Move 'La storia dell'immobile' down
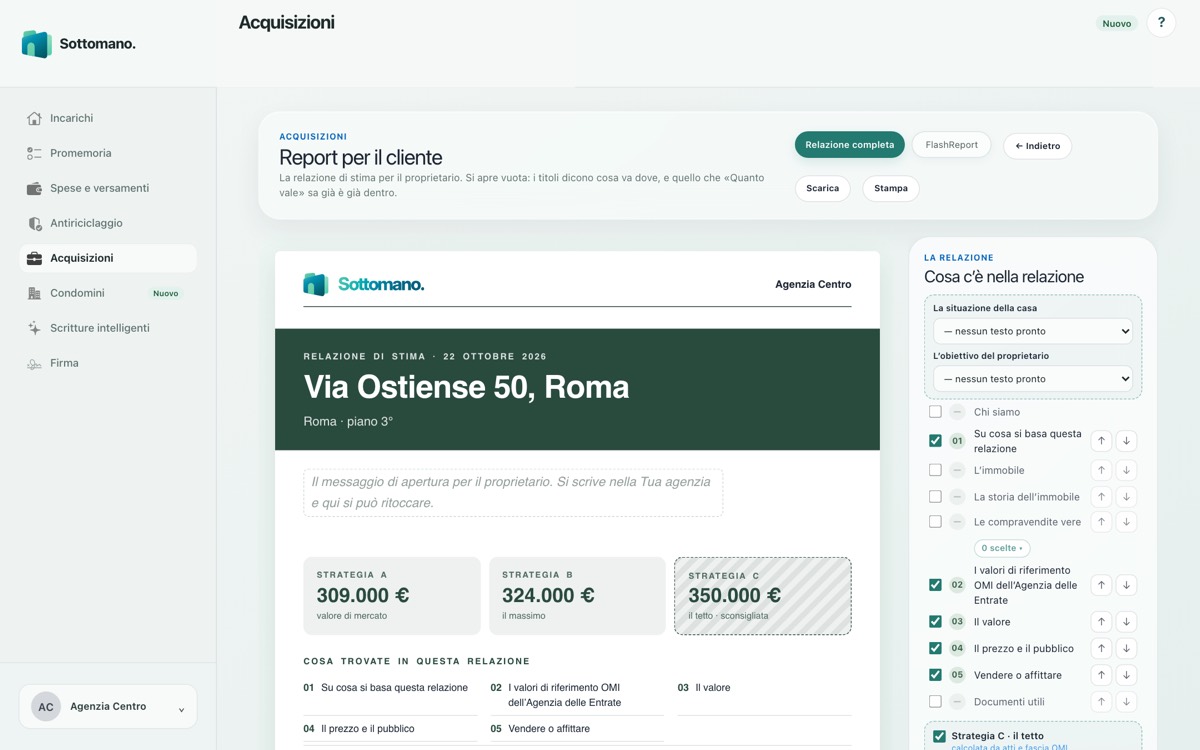The height and width of the screenshot is (750, 1200). coord(1126,496)
